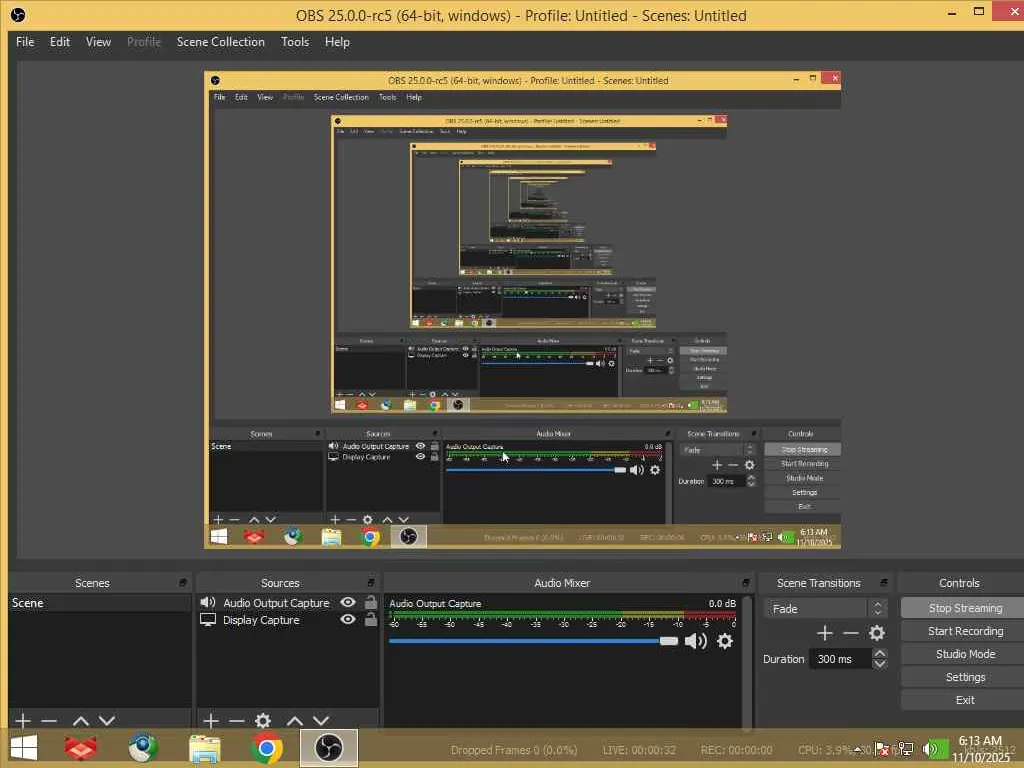Click Start Recording in Controls
Image resolution: width=1024 pixels, height=768 pixels.
pyautogui.click(x=965, y=631)
